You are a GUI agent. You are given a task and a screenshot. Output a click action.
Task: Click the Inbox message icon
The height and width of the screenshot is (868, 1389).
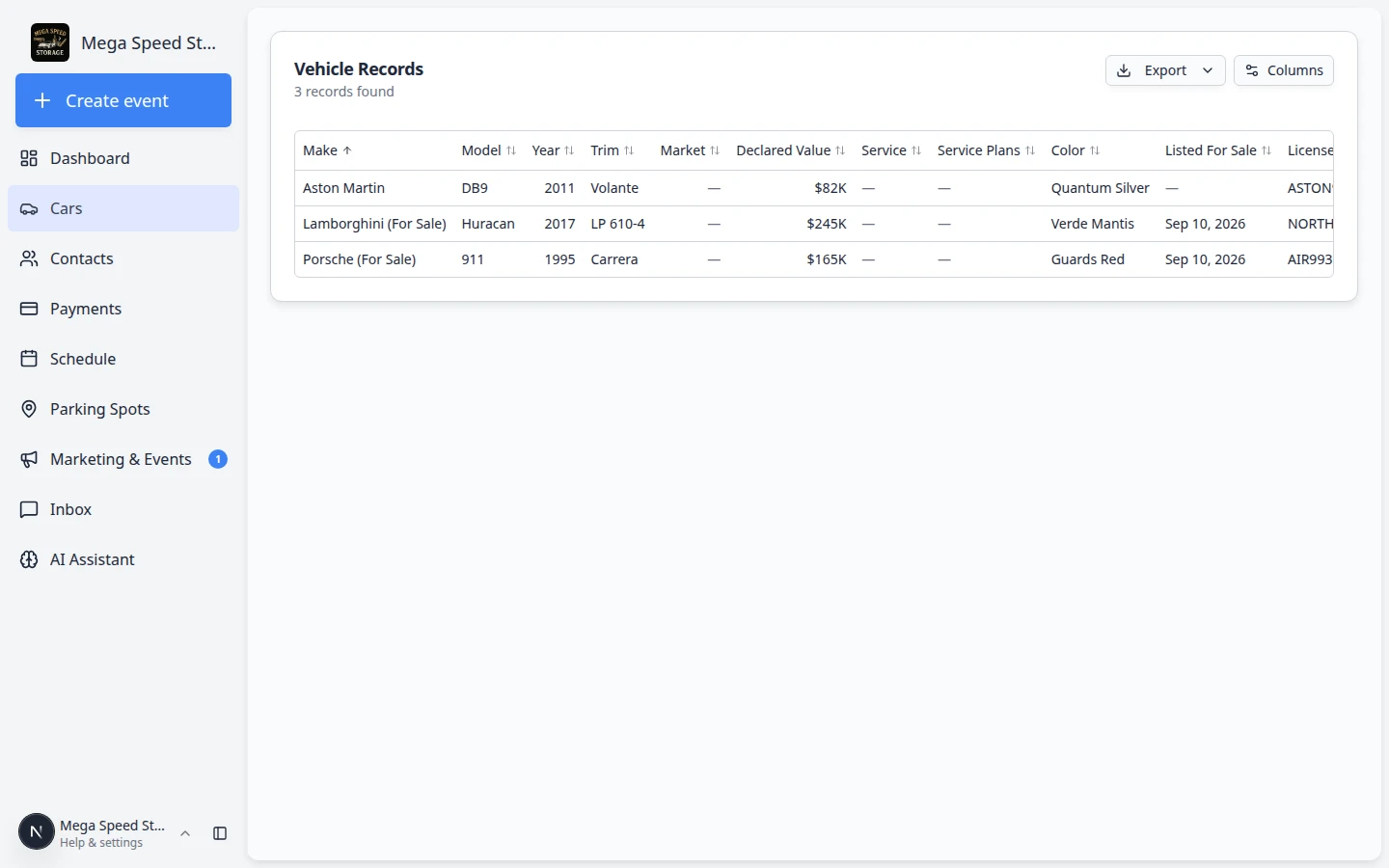pos(29,509)
